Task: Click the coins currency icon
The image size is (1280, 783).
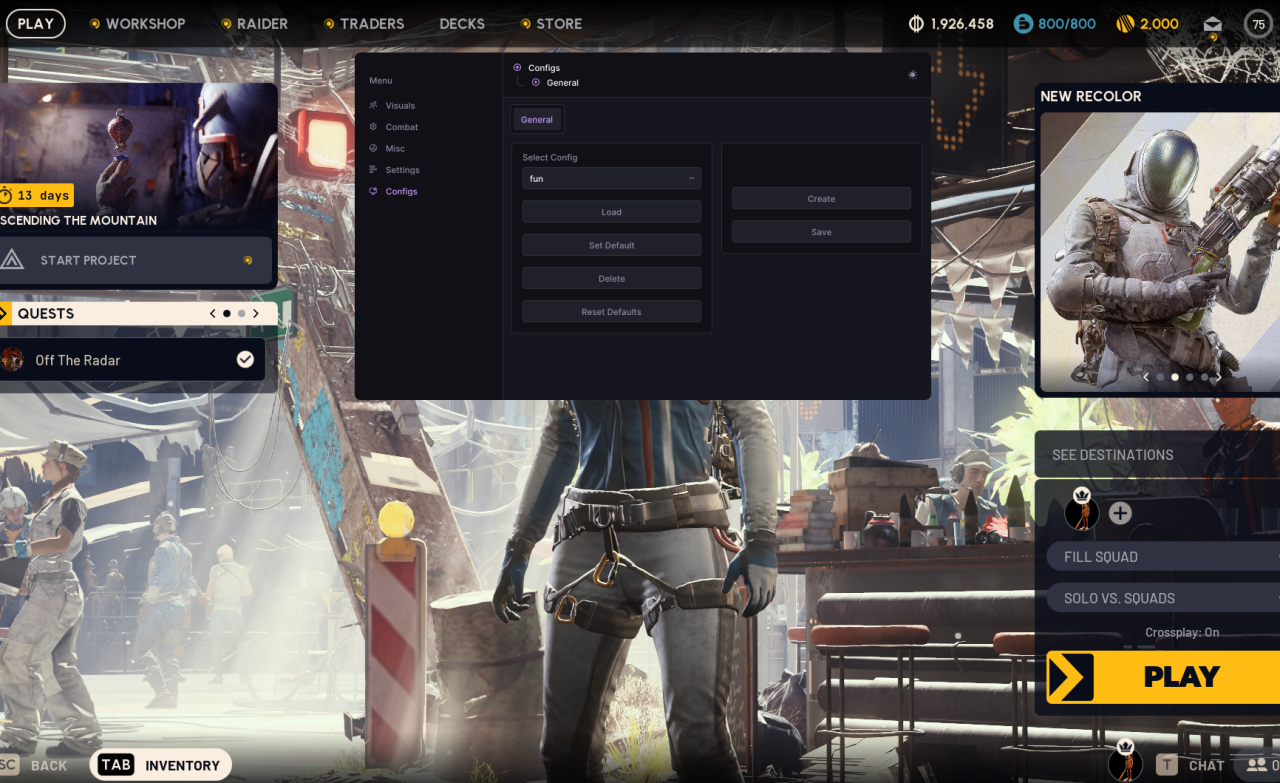Action: click(1125, 24)
